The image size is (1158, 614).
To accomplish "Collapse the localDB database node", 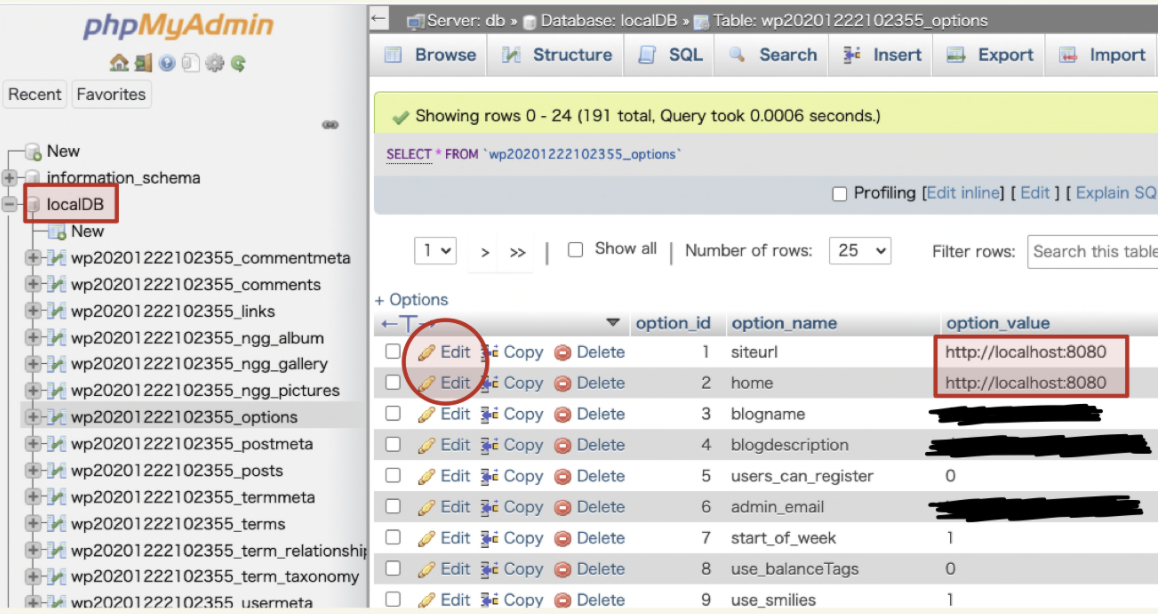I will point(10,205).
